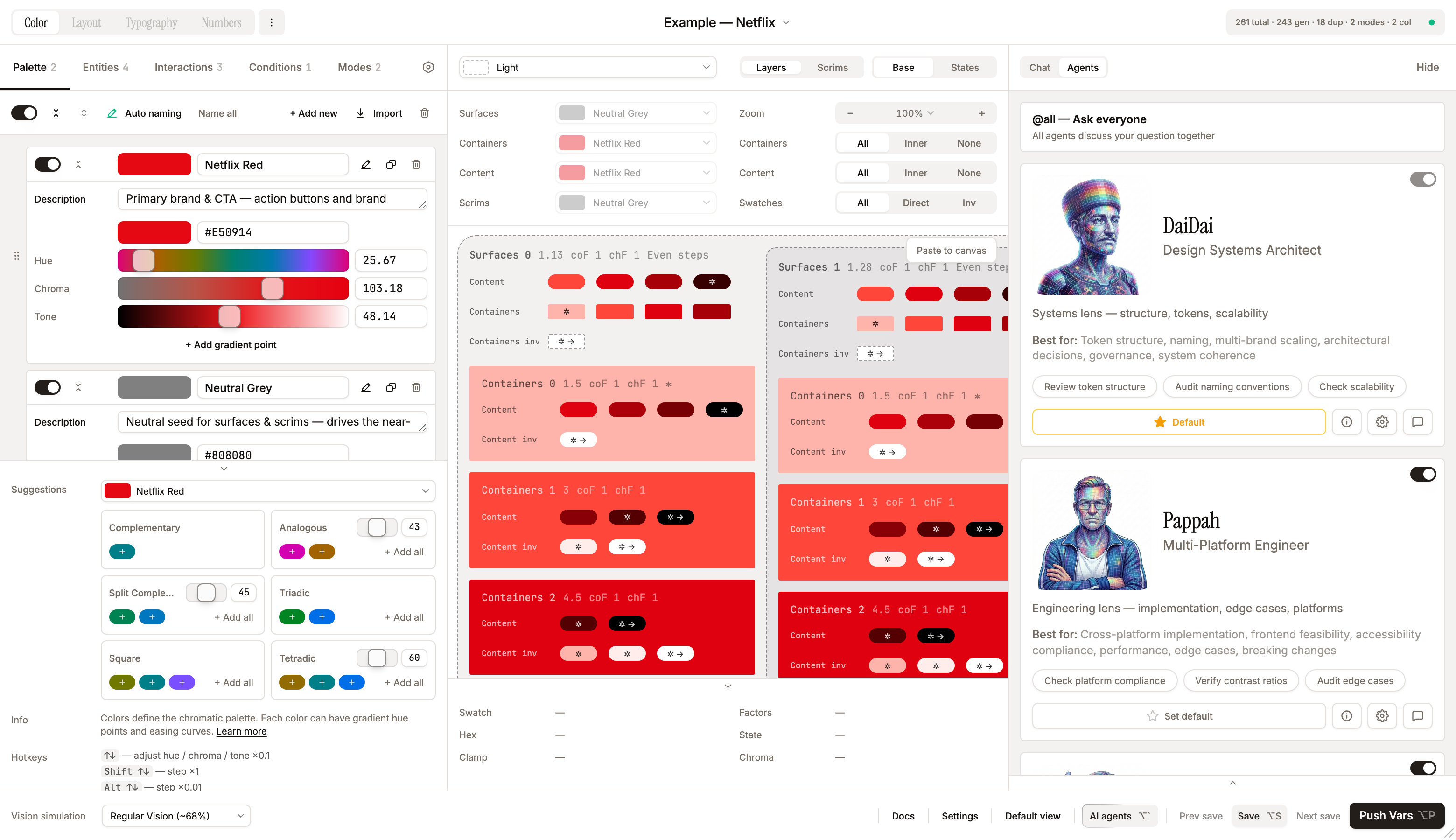The image size is (1456, 840).
Task: Open the Content Netflix Red dropdown
Action: coord(636,173)
